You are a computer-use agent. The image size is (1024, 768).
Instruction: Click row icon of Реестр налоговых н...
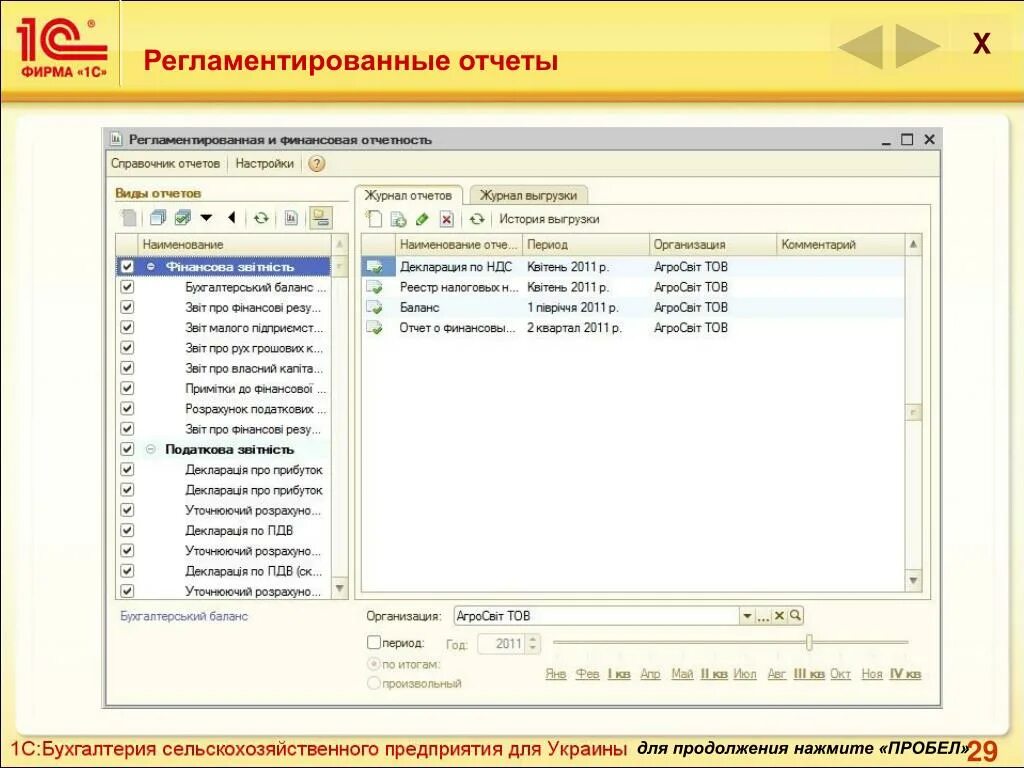click(x=376, y=287)
